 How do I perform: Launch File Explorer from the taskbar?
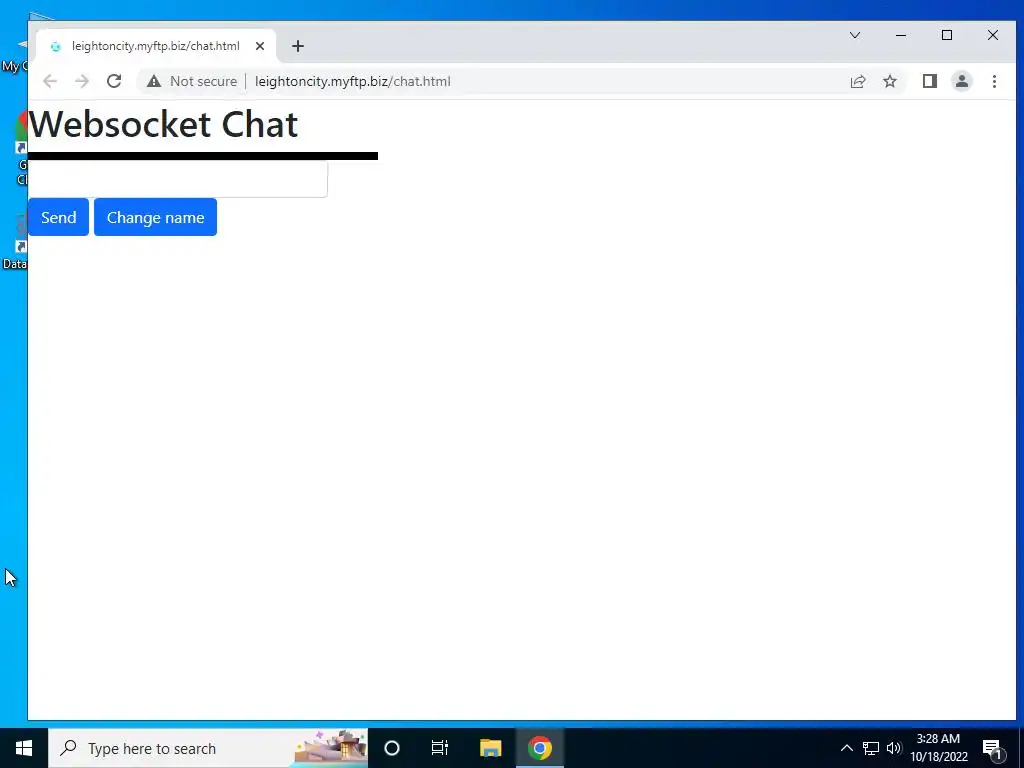pos(490,748)
